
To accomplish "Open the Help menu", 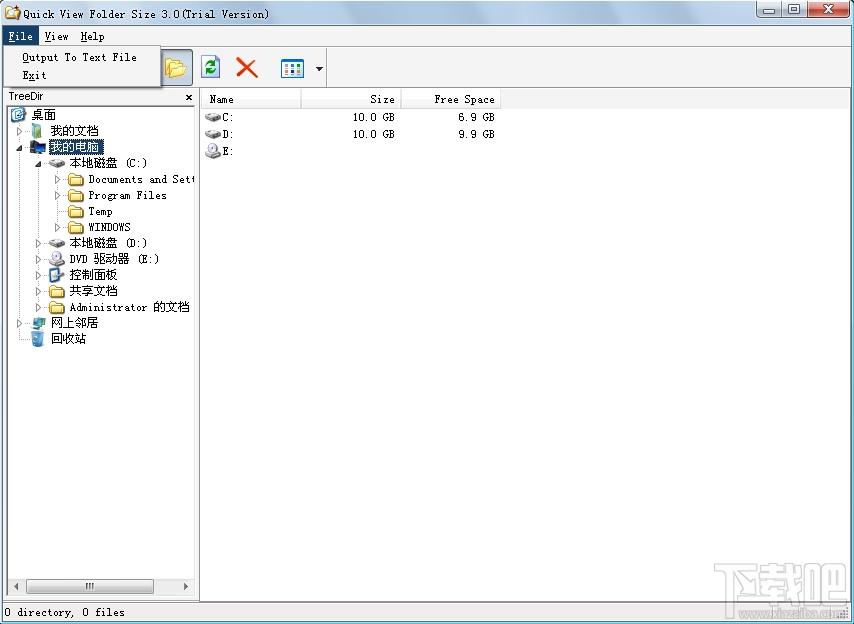I will pos(92,36).
